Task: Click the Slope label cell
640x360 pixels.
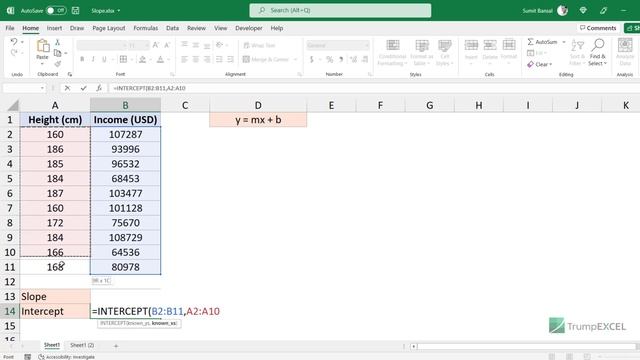Action: pyautogui.click(x=55, y=296)
